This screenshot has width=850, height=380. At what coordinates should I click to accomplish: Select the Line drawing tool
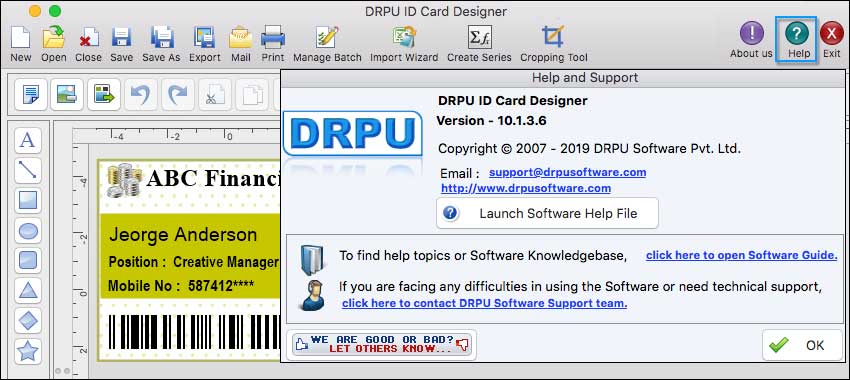(28, 171)
